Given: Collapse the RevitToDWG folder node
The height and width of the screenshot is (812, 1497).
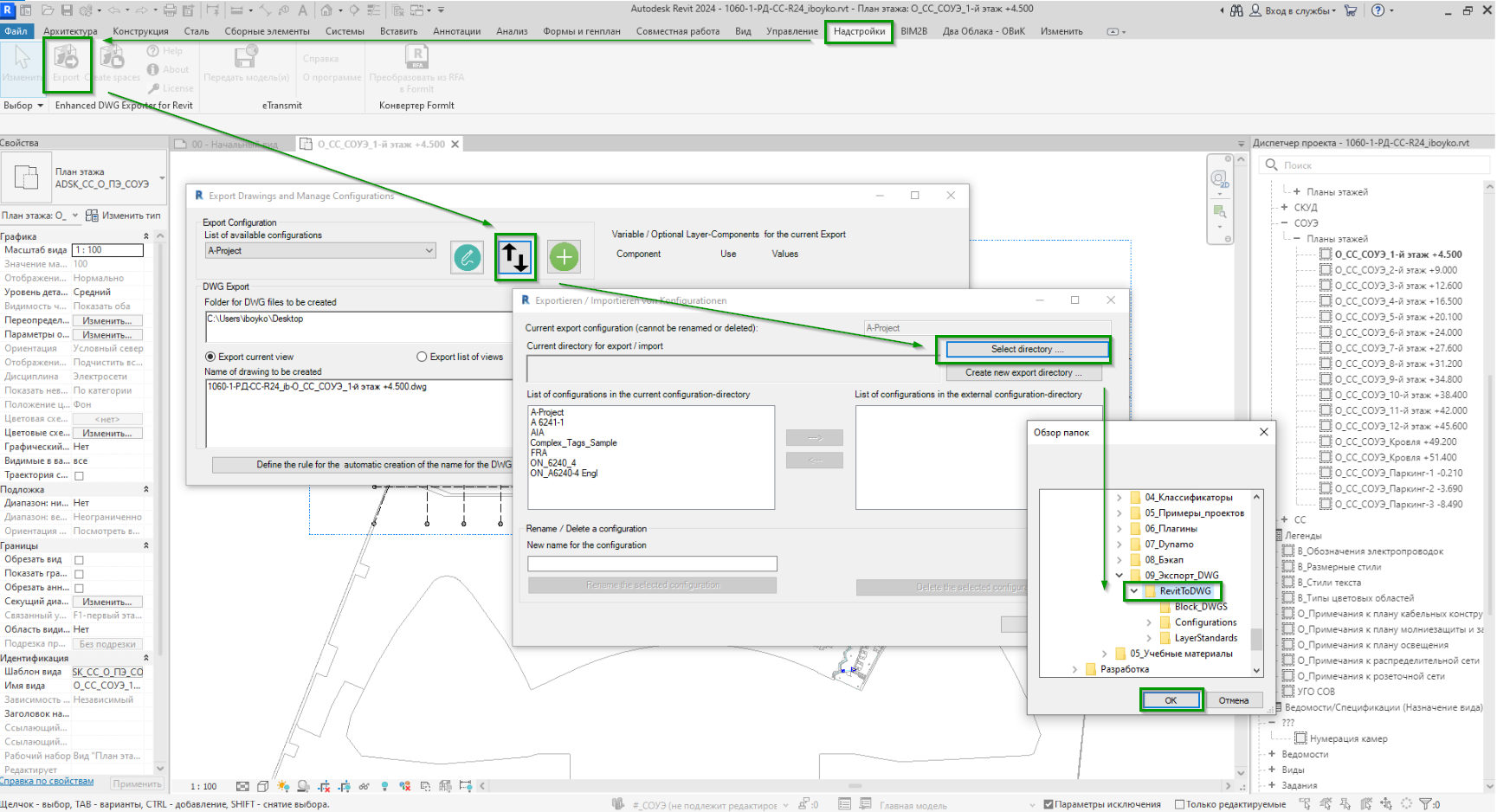Looking at the screenshot, I should (x=1134, y=591).
